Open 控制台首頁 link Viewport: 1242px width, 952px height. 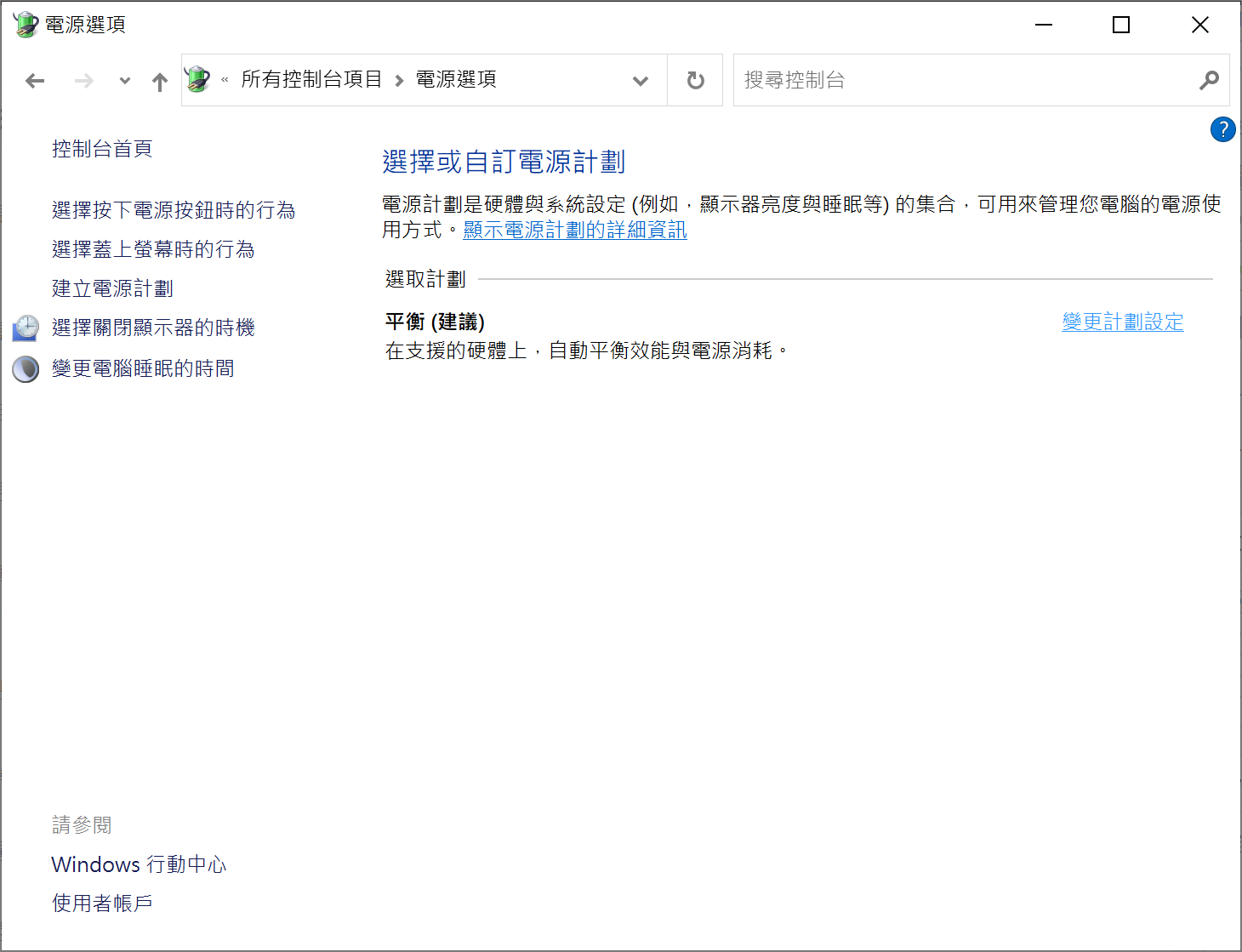102,149
